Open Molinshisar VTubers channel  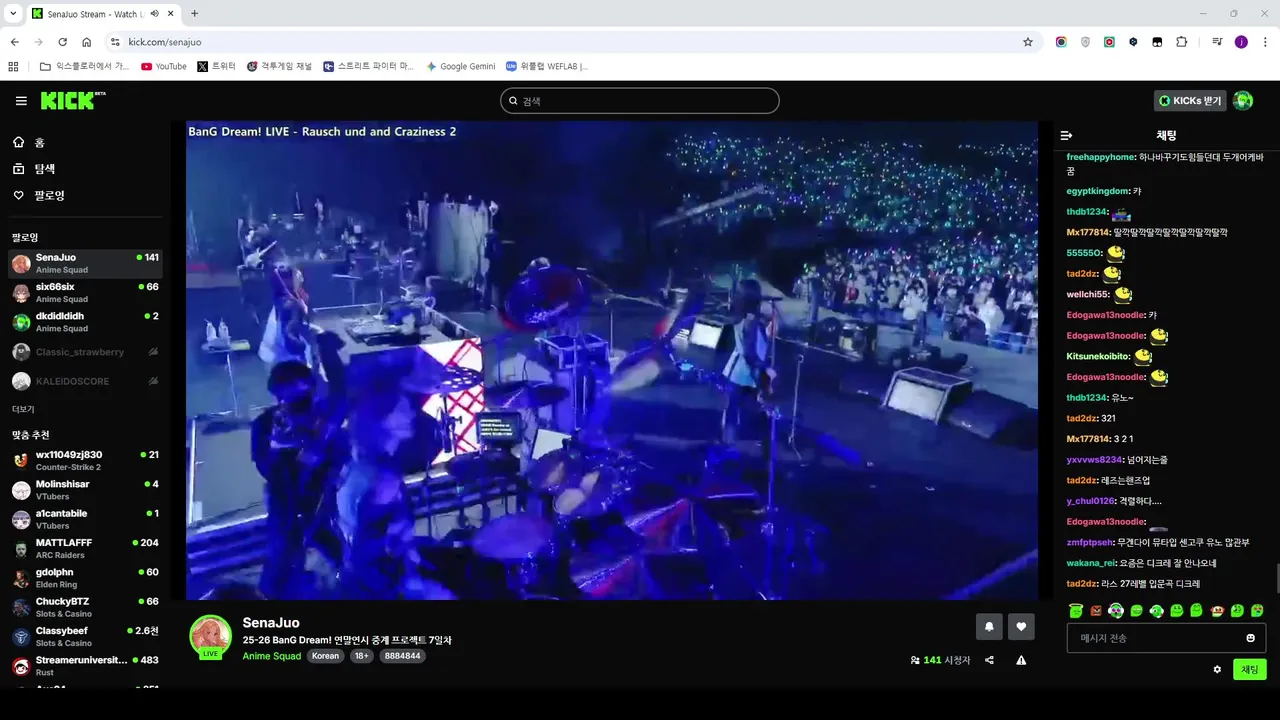[x=85, y=490]
